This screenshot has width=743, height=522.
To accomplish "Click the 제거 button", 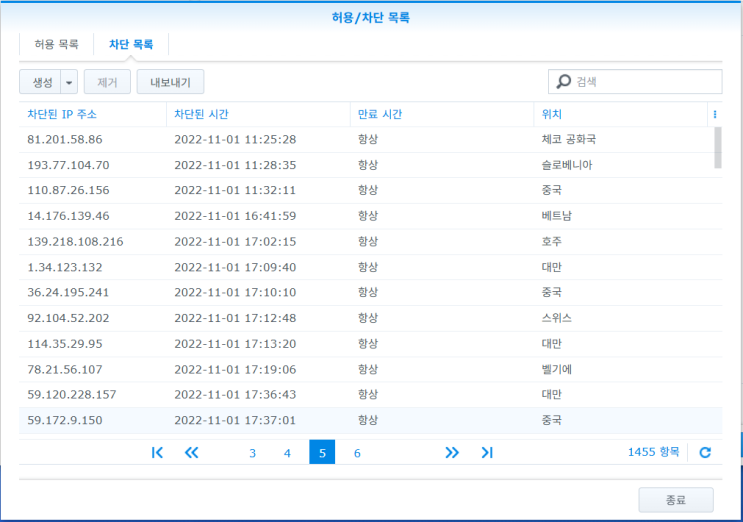I will (107, 82).
